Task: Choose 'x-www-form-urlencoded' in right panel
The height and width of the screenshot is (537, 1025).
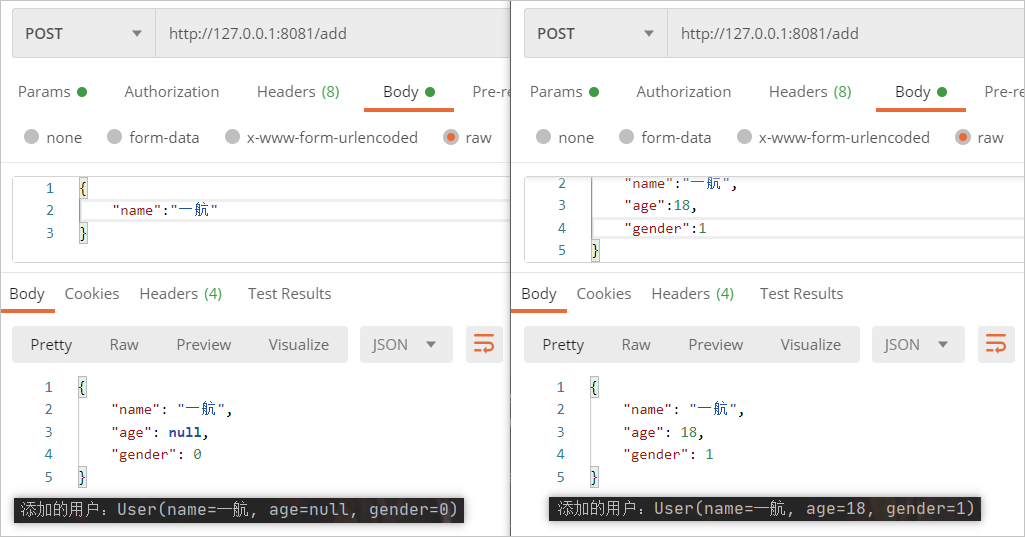Action: pyautogui.click(x=744, y=137)
